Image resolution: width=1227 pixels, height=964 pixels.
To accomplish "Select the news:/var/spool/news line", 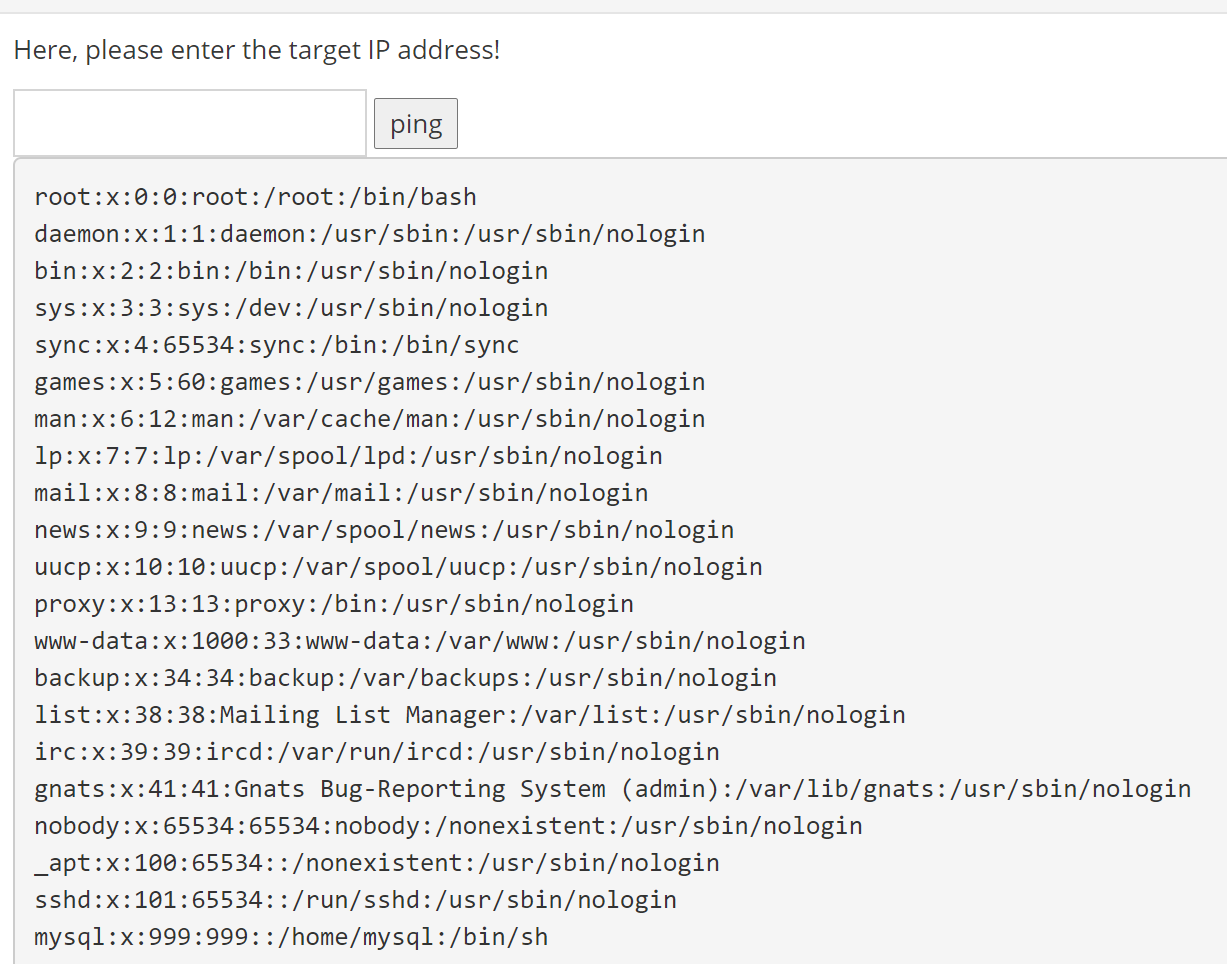I will tap(384, 530).
